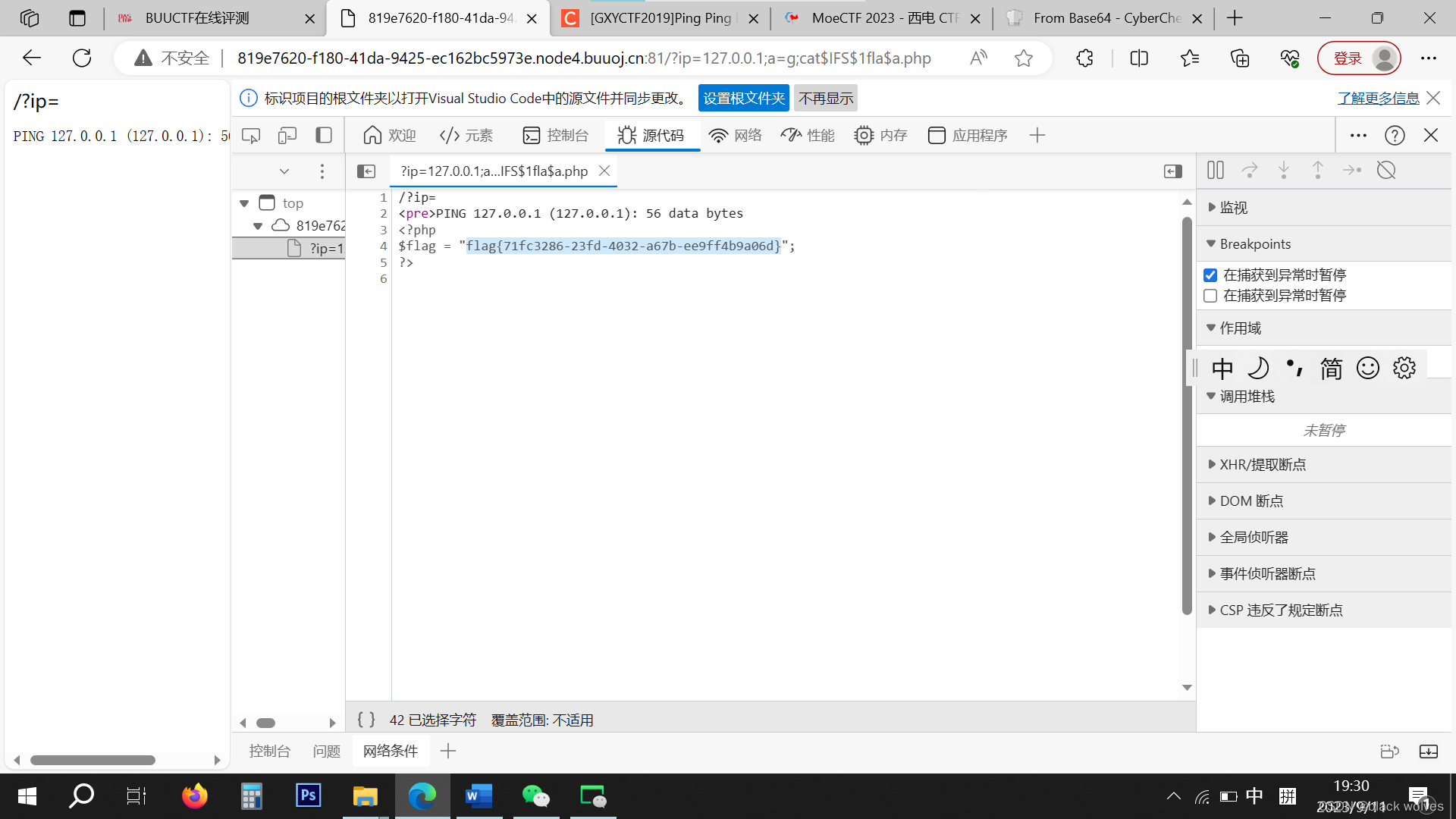Toggle the debugger sidebar pane icon
Screen dimensions: 1456x819
[x=1172, y=171]
